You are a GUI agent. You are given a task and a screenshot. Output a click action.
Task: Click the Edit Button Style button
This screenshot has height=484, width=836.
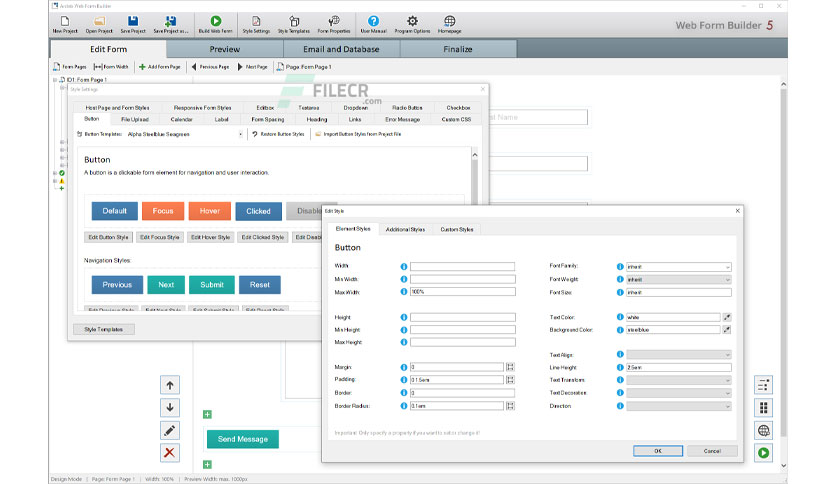108,237
